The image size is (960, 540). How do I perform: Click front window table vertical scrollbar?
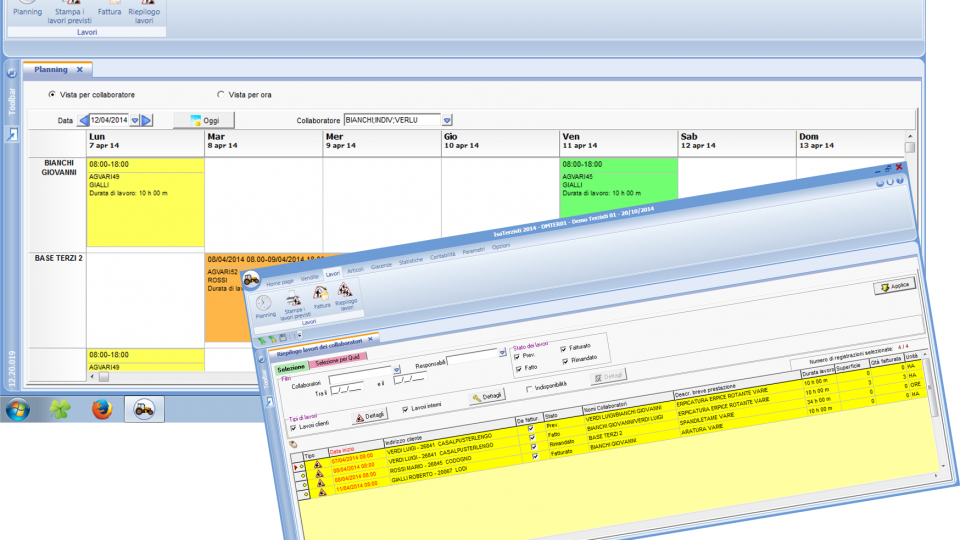click(932, 390)
